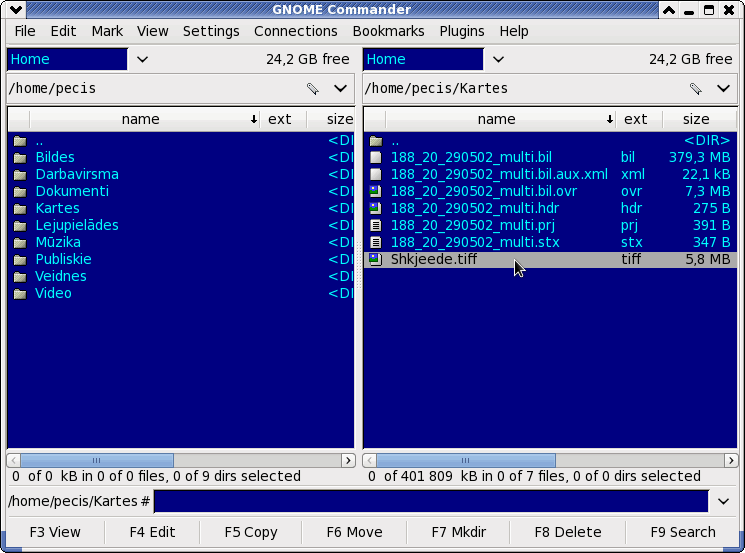Click the text file icon of 188_20_290502_multi.stx
This screenshot has height=553, width=745.
point(376,243)
